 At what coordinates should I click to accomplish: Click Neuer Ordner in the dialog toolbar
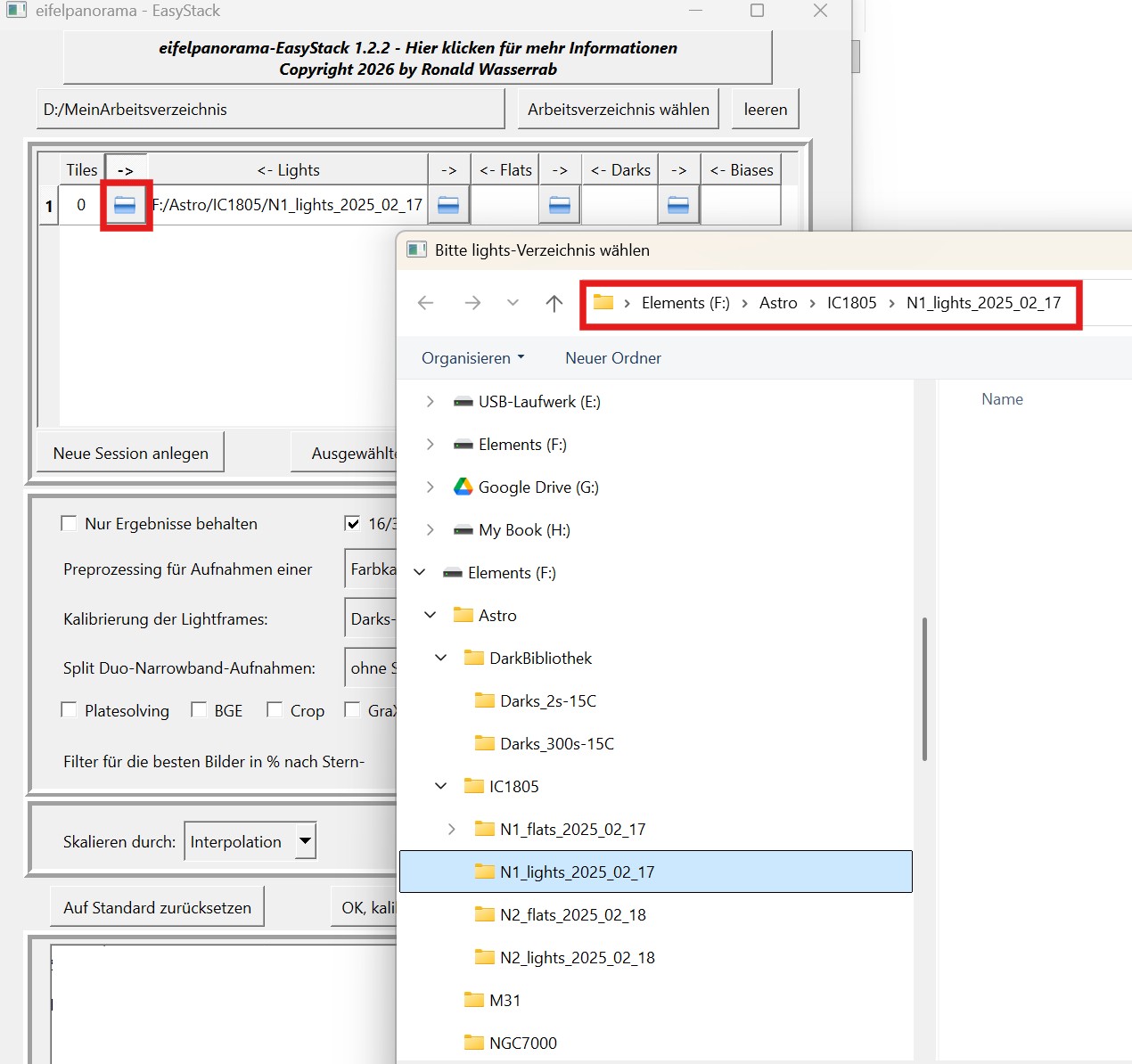(612, 358)
